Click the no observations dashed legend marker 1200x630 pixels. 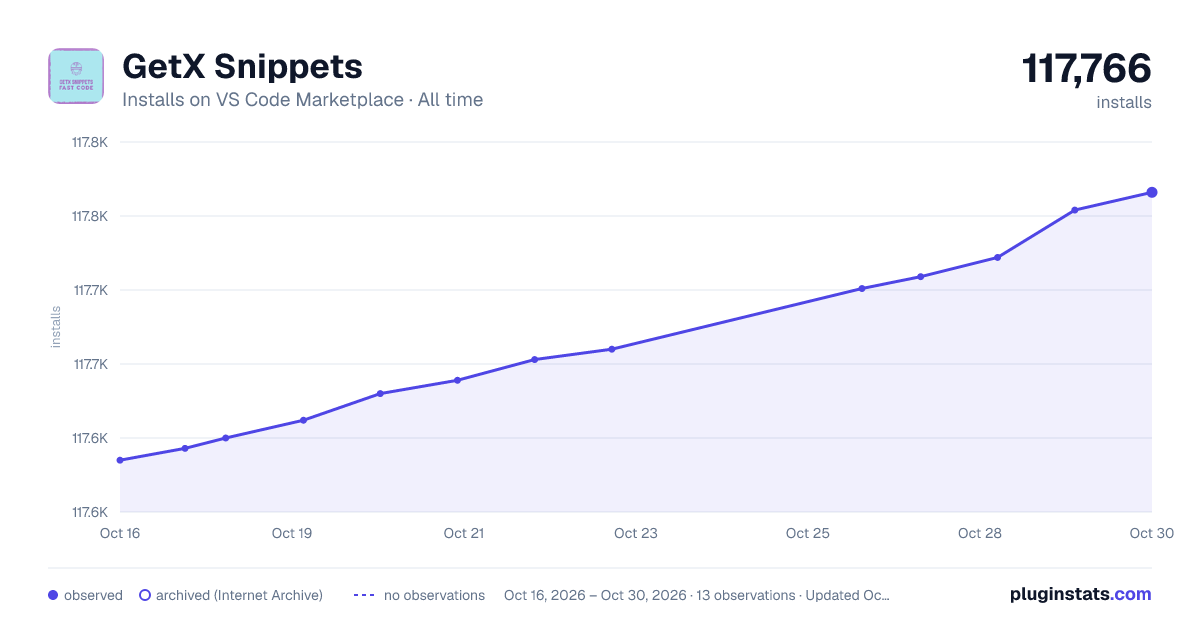pos(364,595)
